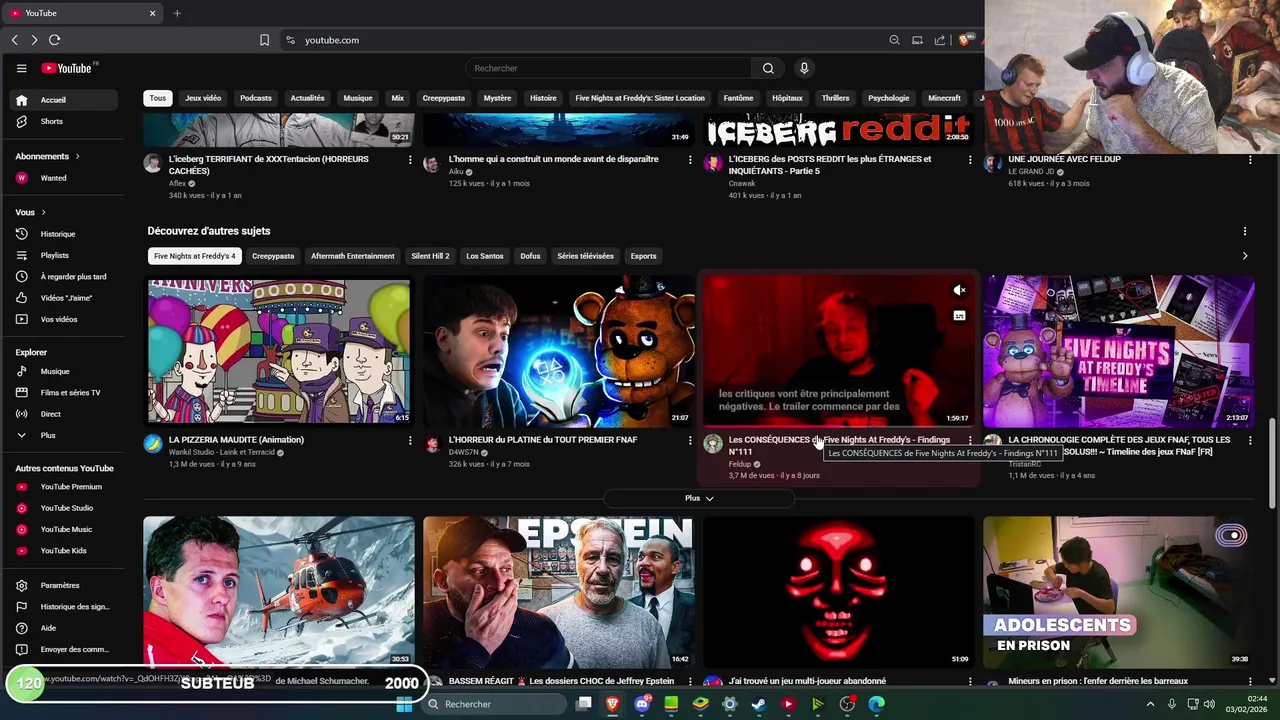Expand Abonnements section arrow
This screenshot has height=720, width=1280.
click(77, 156)
